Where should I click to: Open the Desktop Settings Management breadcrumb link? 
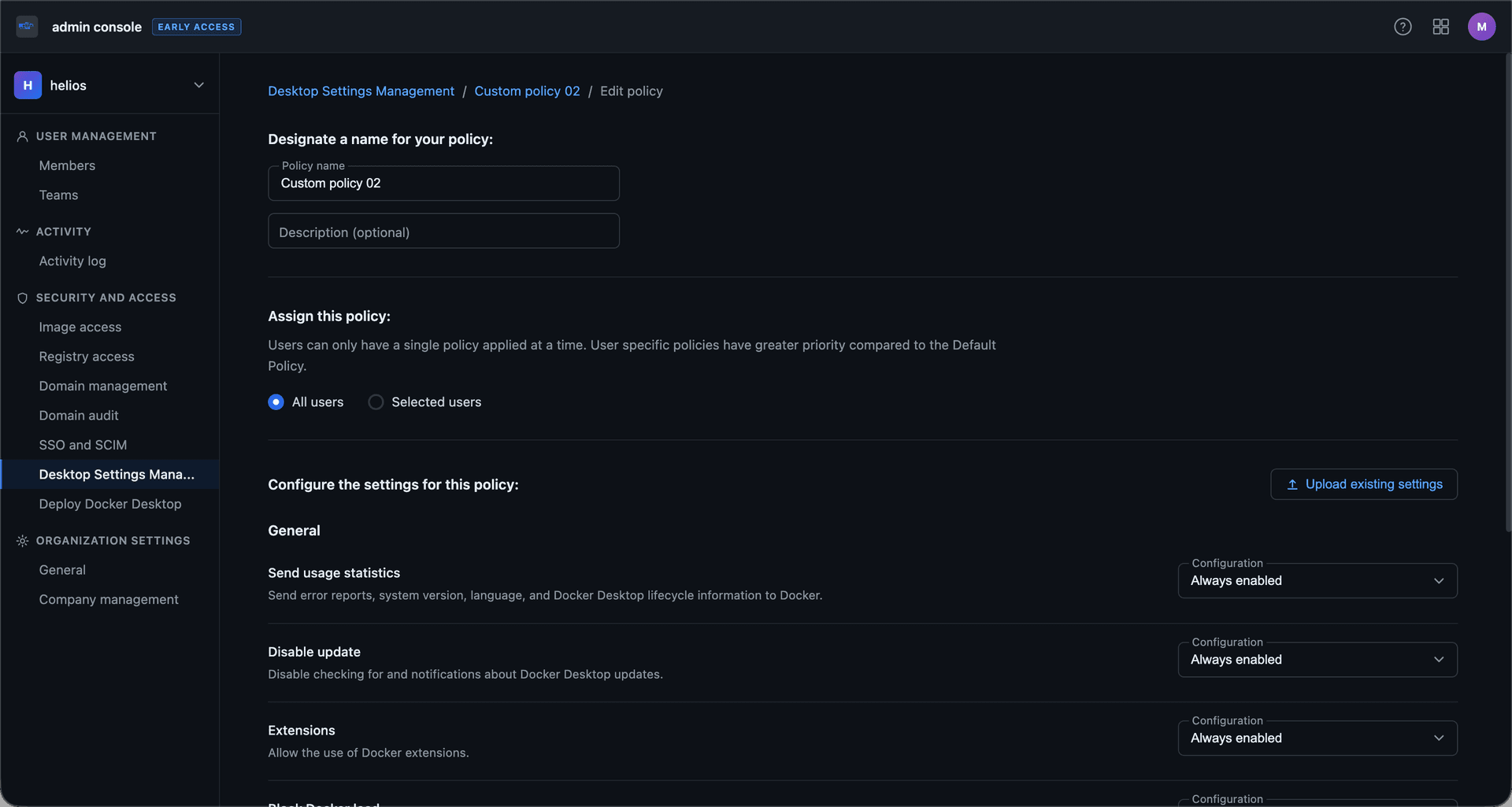(361, 91)
